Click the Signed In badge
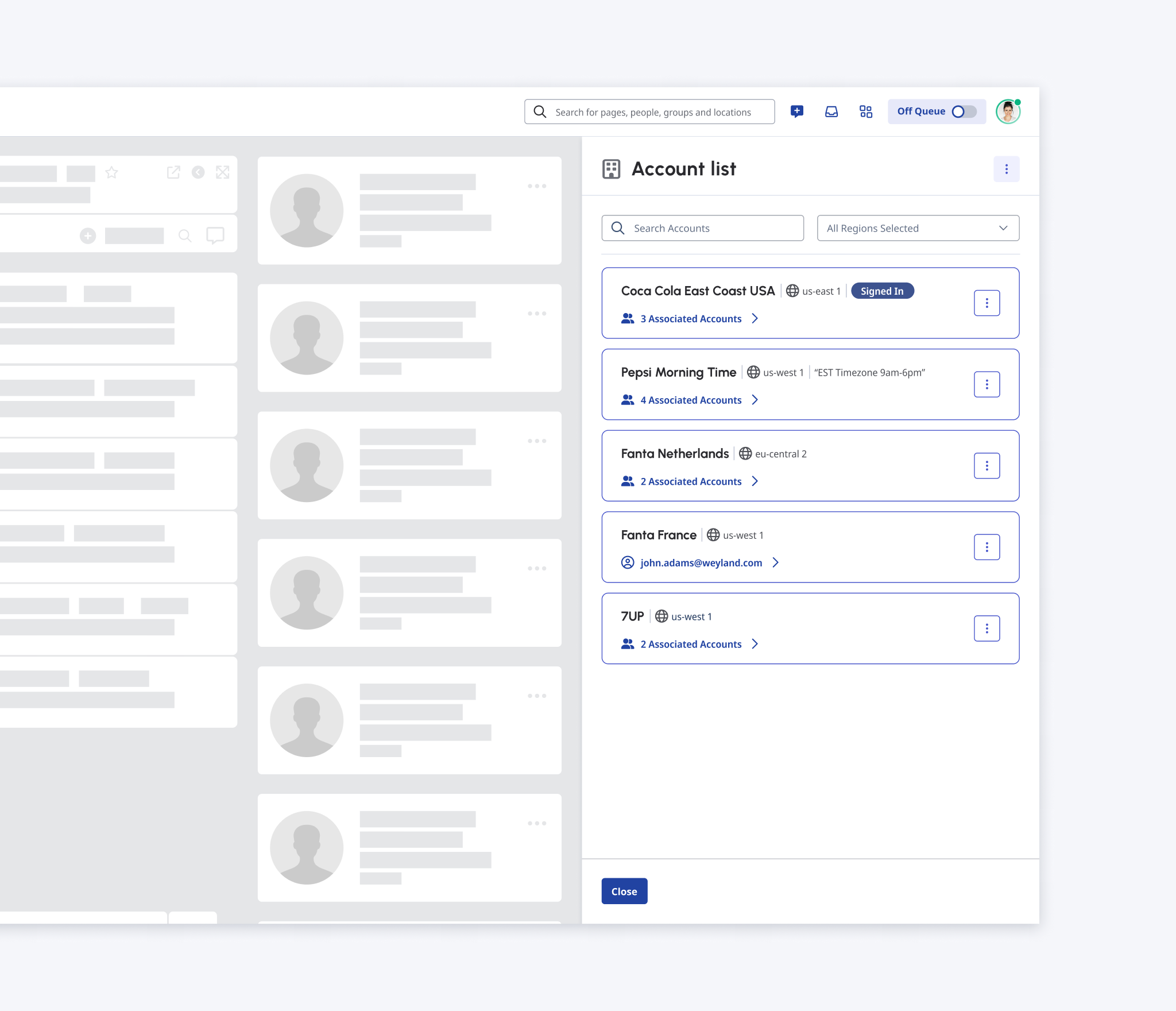 pyautogui.click(x=882, y=291)
